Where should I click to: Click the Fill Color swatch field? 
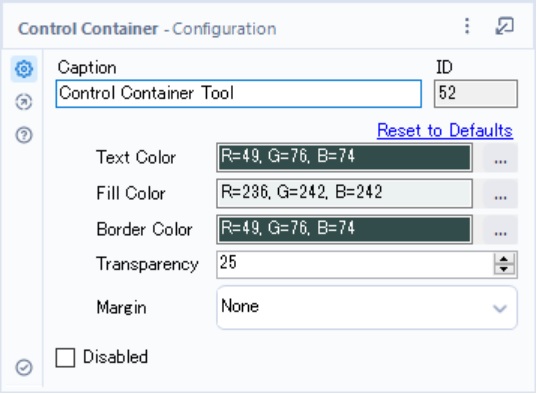(x=345, y=194)
